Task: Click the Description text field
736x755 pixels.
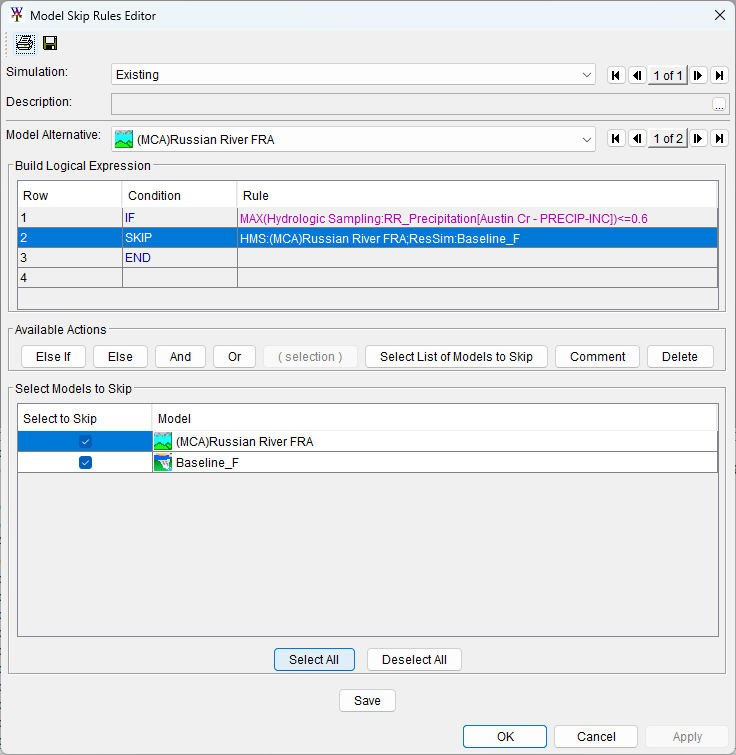Action: 411,104
